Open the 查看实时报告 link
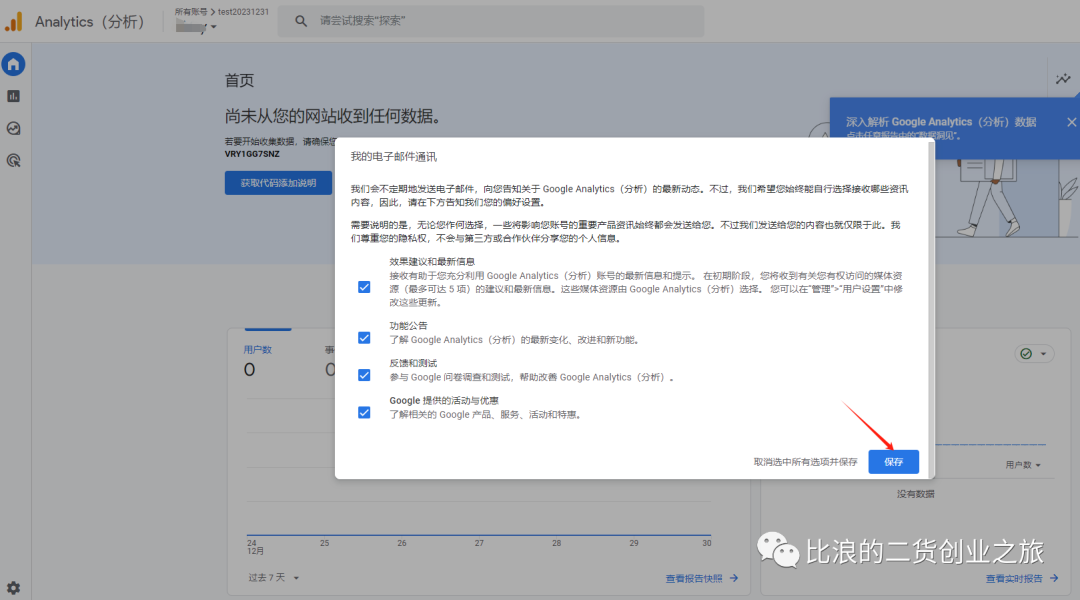 pos(1014,578)
